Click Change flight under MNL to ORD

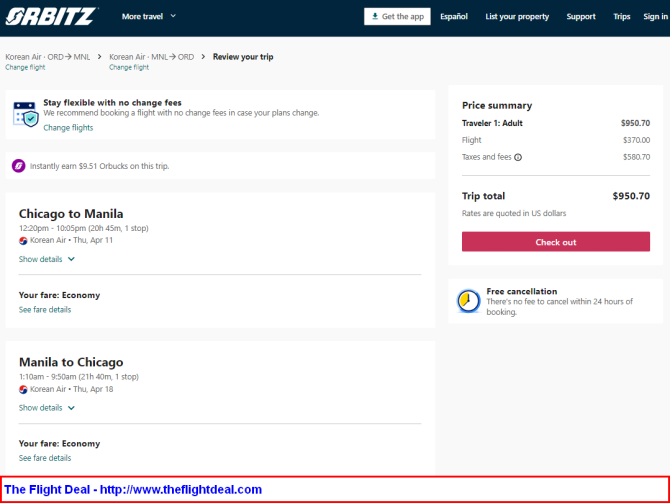click(x=129, y=68)
